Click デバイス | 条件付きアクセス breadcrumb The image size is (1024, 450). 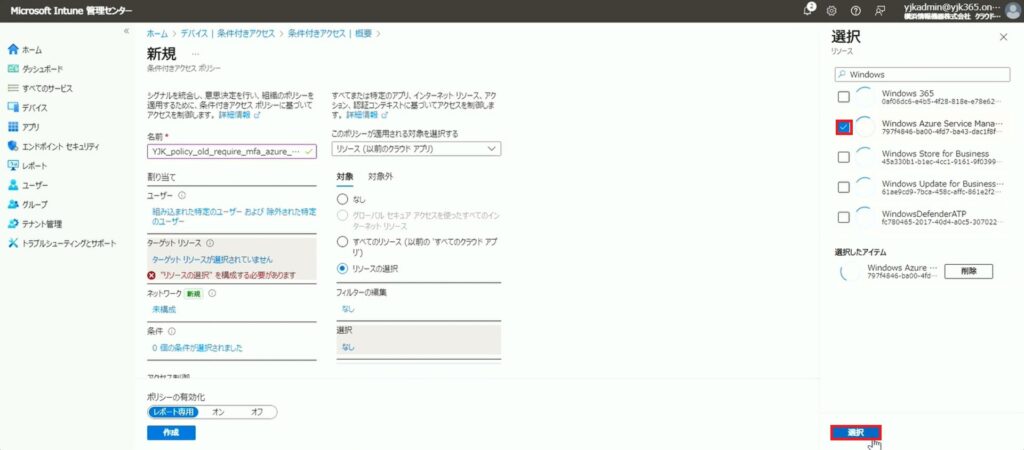(227, 33)
